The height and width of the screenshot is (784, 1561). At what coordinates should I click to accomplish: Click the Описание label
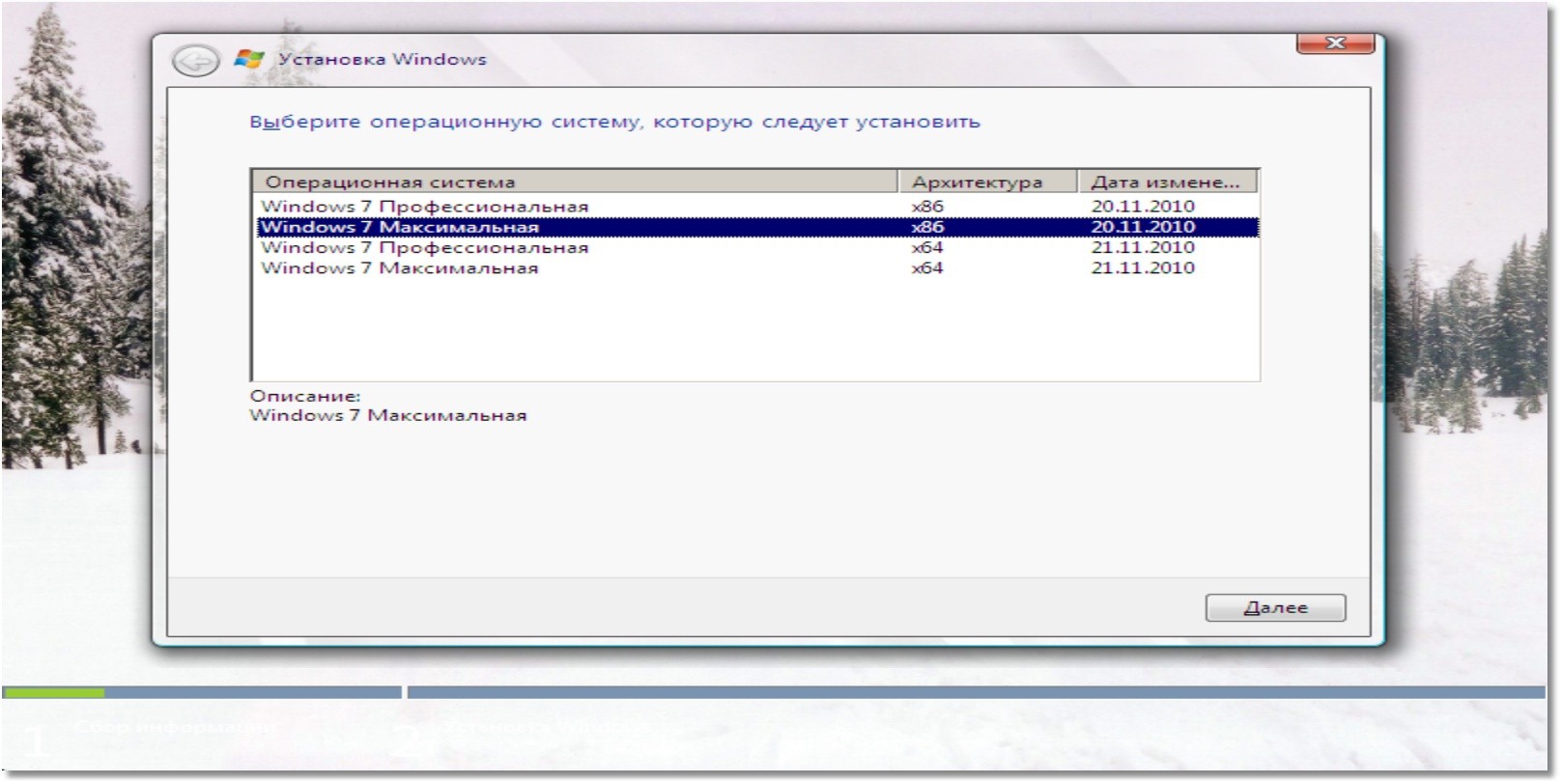pyautogui.click(x=304, y=396)
